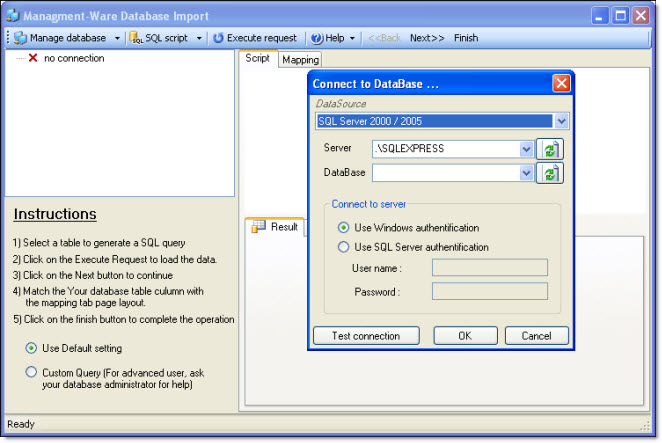Click Next>> in the toolbar
This screenshot has width=662, height=443.
pos(427,38)
